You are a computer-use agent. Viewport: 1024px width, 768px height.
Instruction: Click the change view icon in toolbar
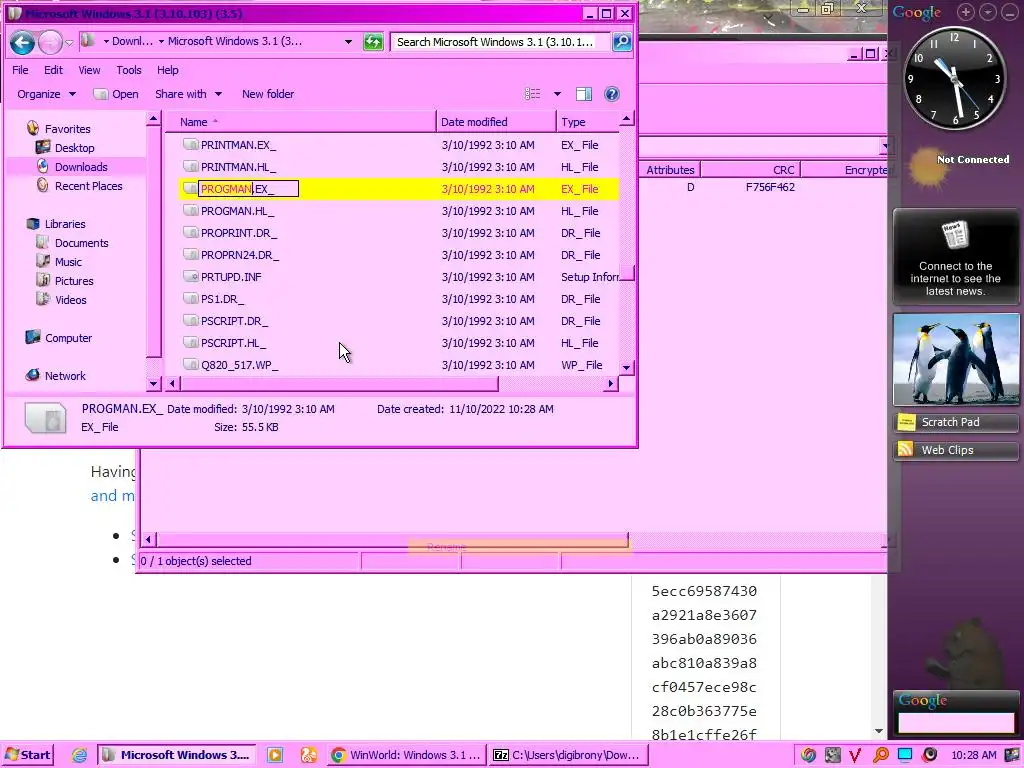coord(533,94)
